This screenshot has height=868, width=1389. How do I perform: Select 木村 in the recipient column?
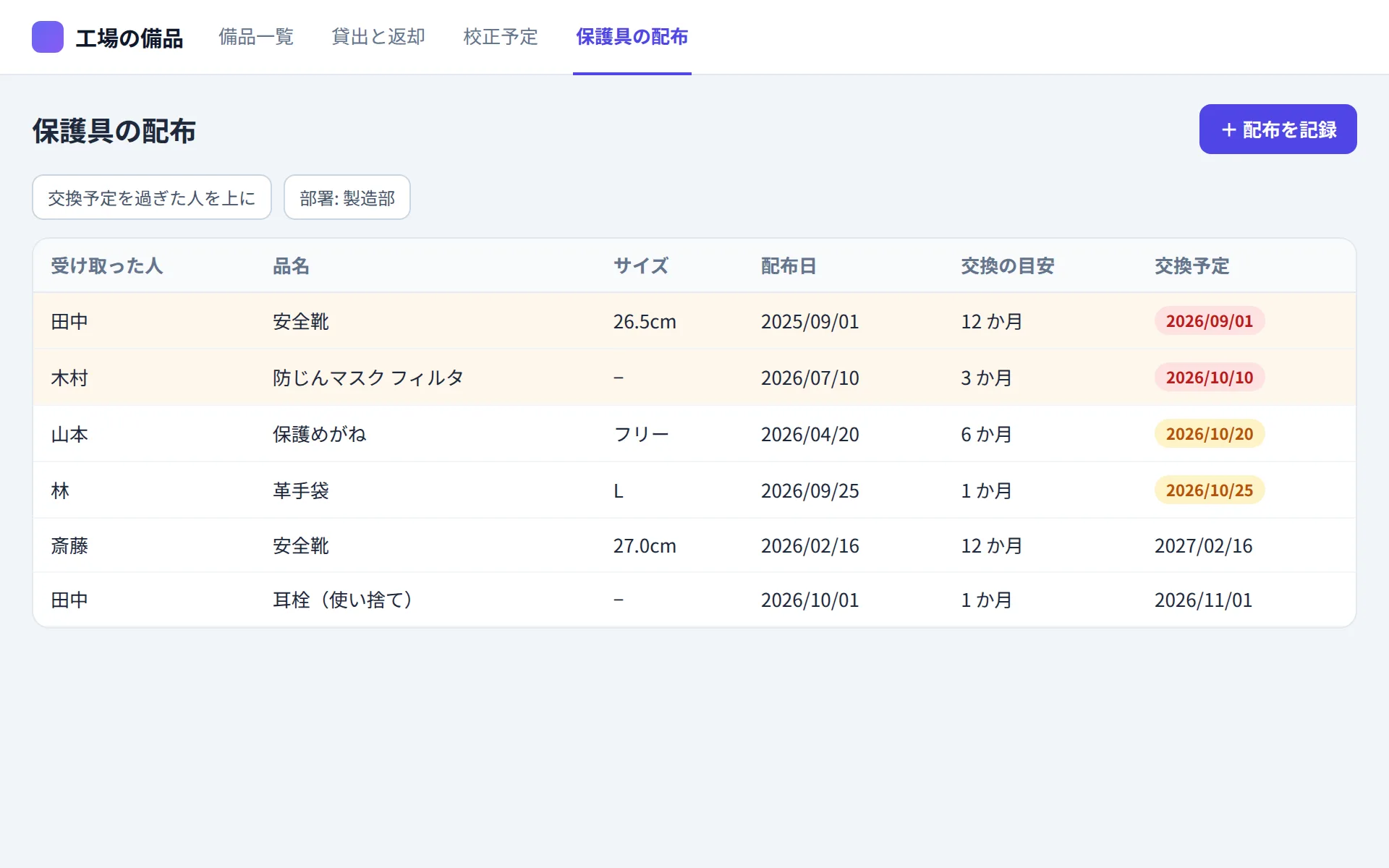[69, 378]
